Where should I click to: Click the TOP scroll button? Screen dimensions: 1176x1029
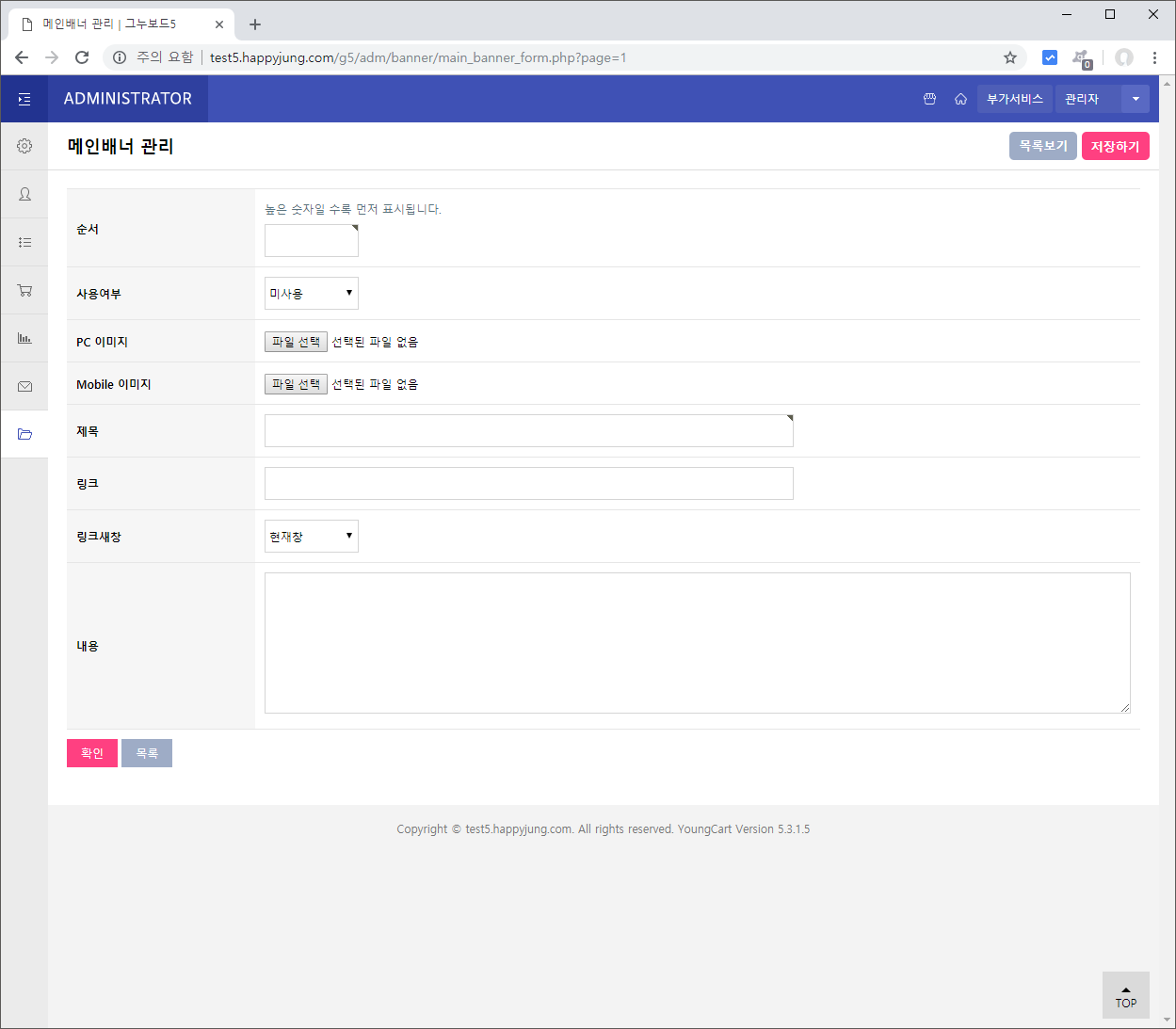[1125, 995]
